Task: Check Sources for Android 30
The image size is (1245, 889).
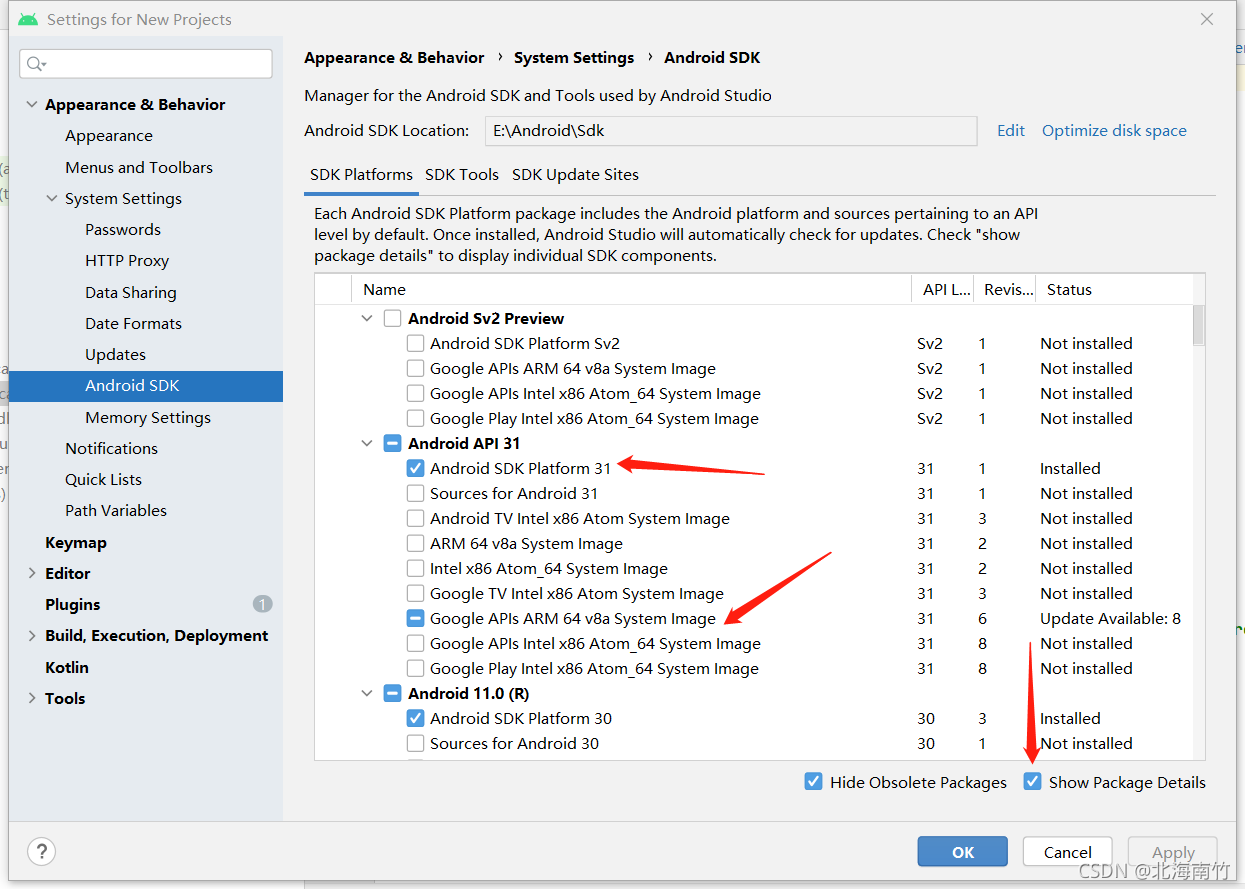Action: click(415, 743)
